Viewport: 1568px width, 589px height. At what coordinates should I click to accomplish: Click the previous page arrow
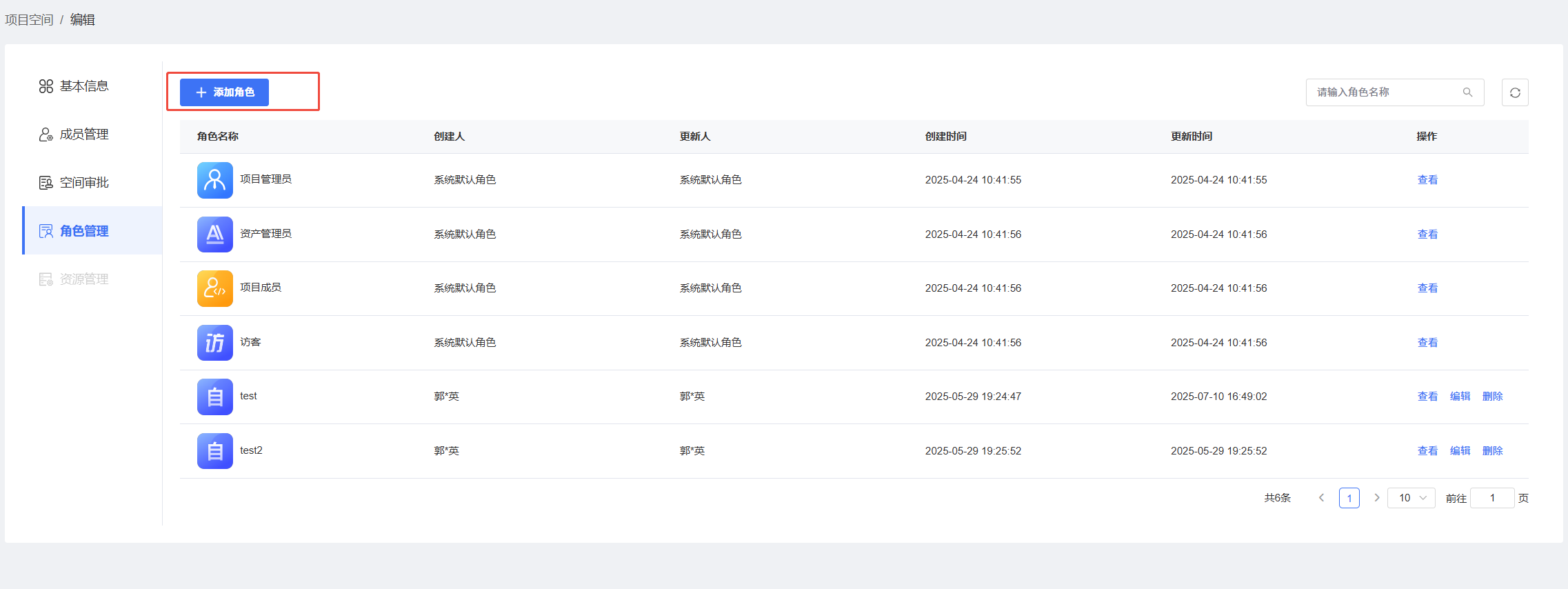1321,498
